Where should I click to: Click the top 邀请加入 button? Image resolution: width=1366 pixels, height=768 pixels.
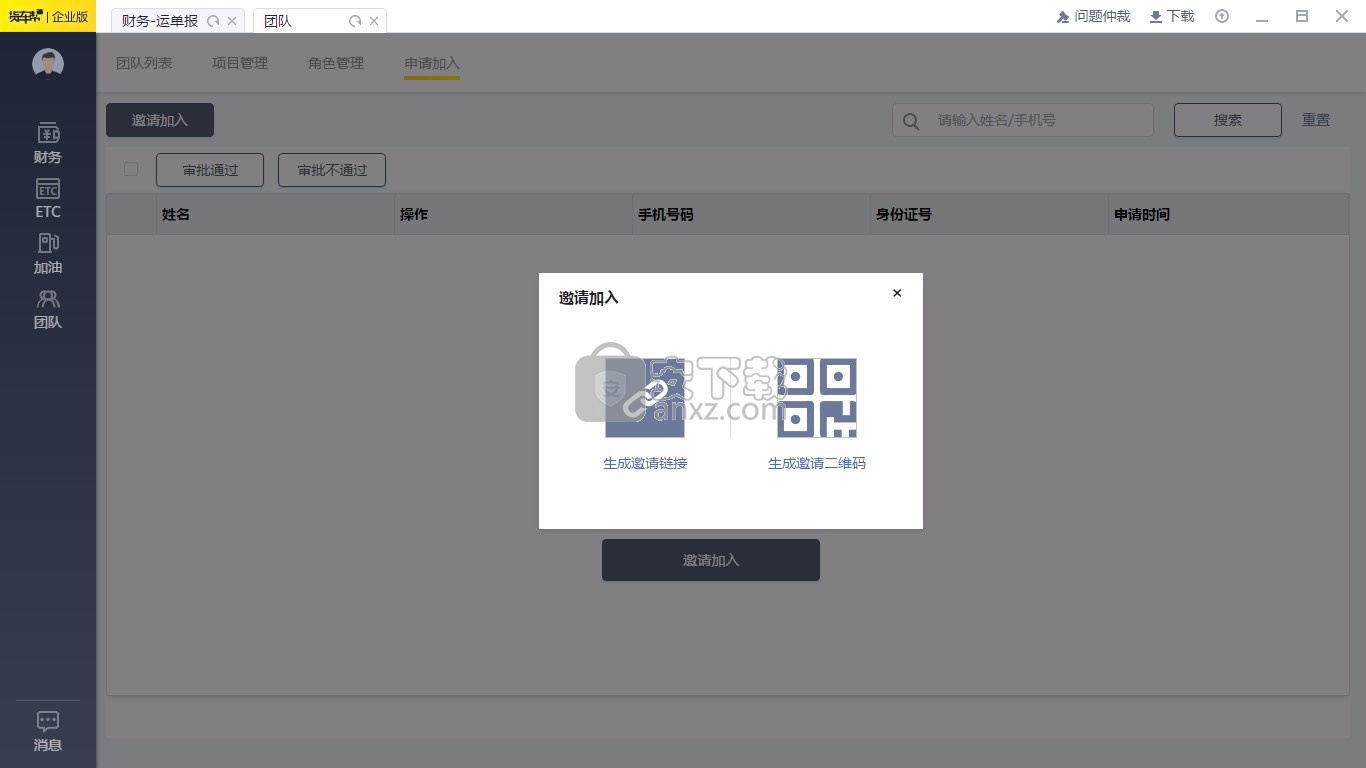[160, 120]
